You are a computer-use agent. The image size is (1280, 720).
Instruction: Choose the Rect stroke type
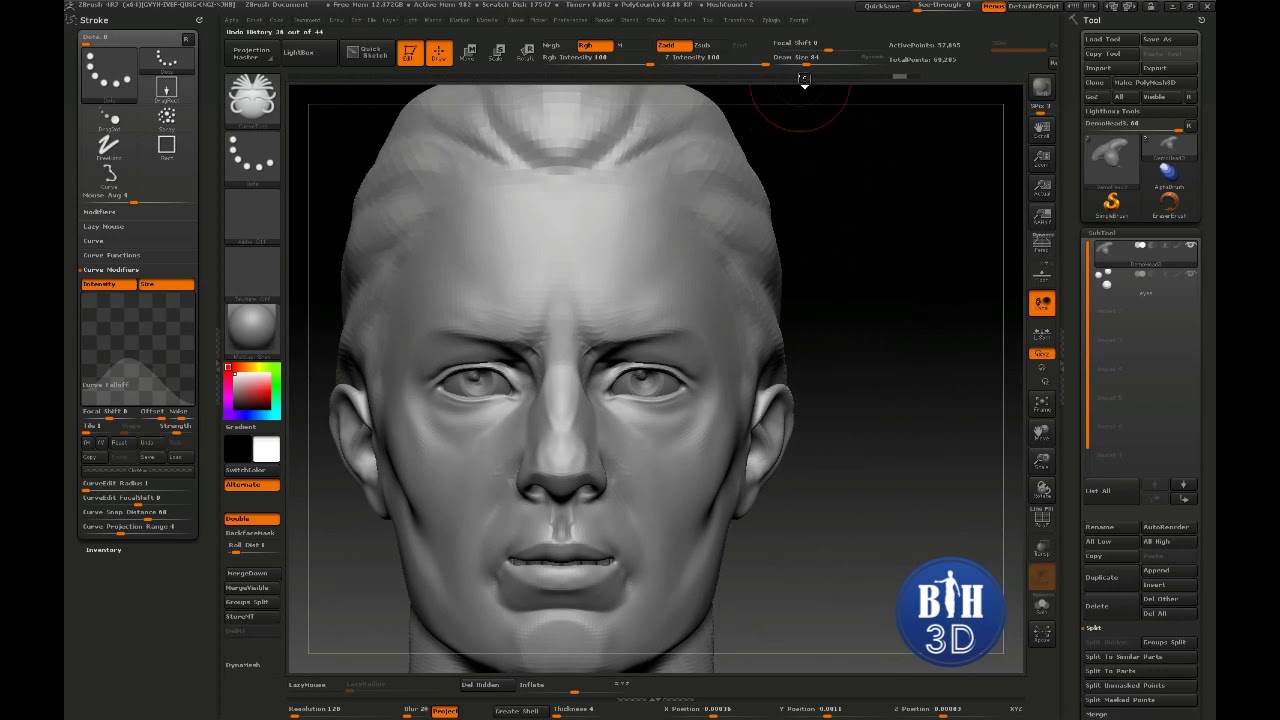[x=167, y=148]
